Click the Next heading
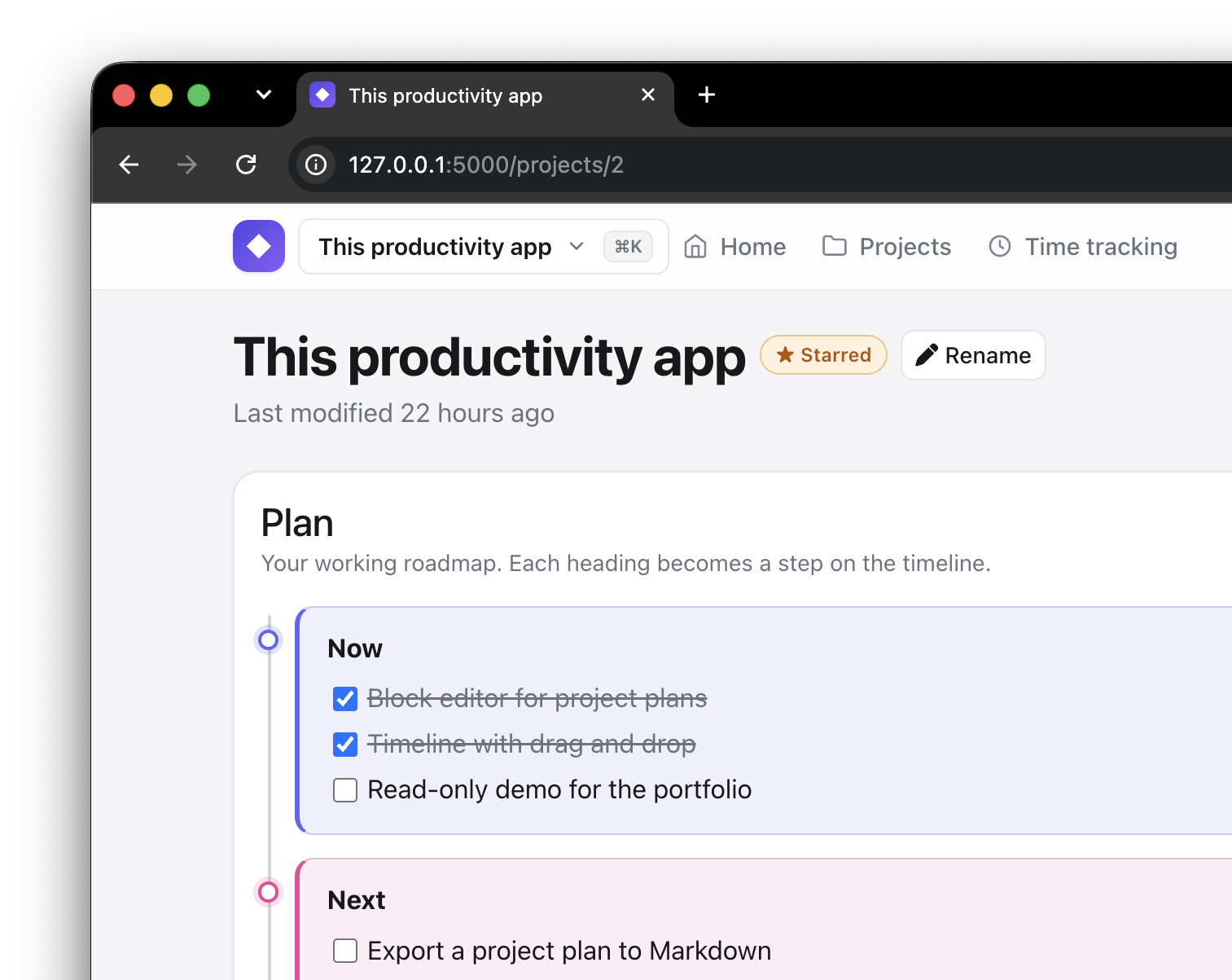Image resolution: width=1232 pixels, height=980 pixels. [x=357, y=900]
